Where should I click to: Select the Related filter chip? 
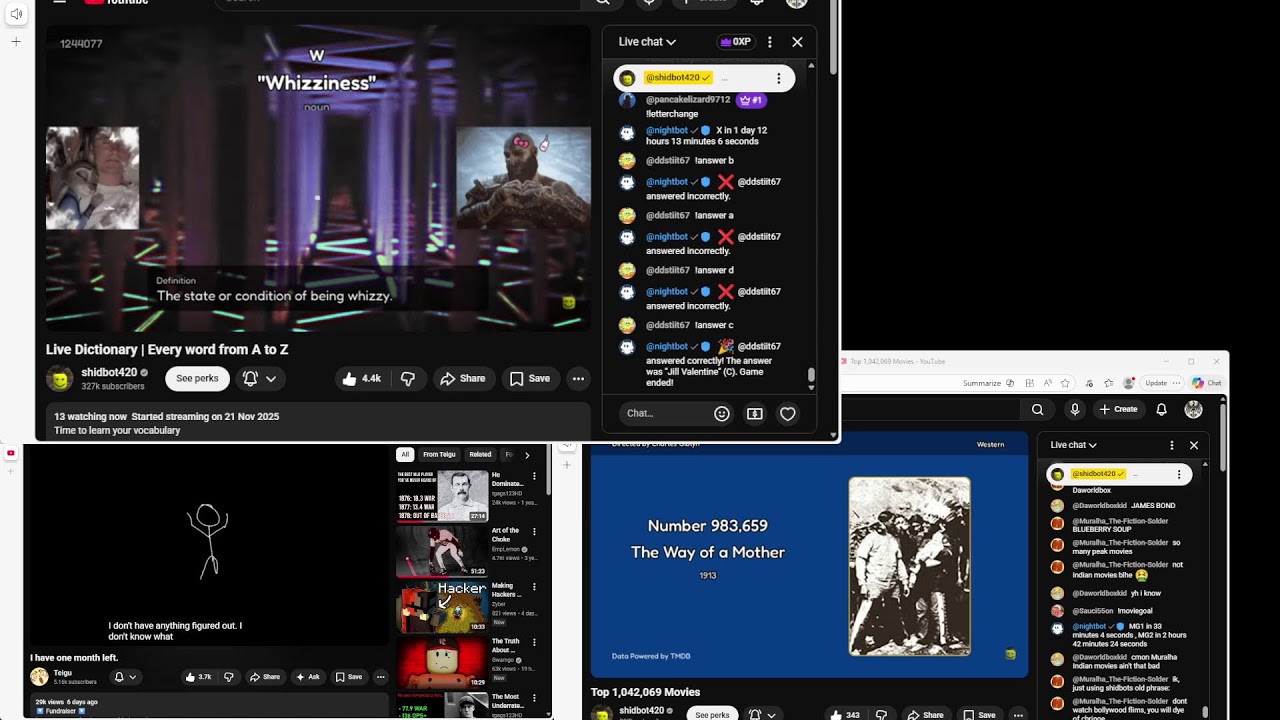coord(480,454)
